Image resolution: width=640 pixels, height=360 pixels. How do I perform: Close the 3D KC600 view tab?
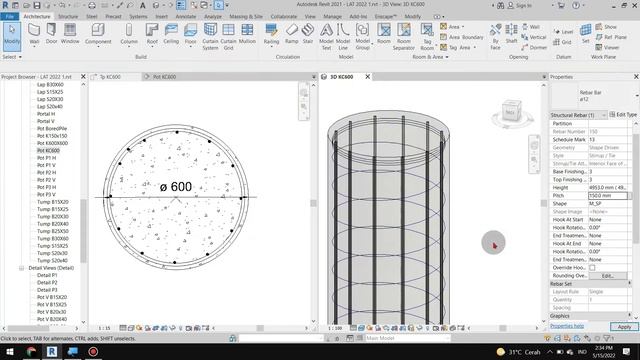coord(367,77)
